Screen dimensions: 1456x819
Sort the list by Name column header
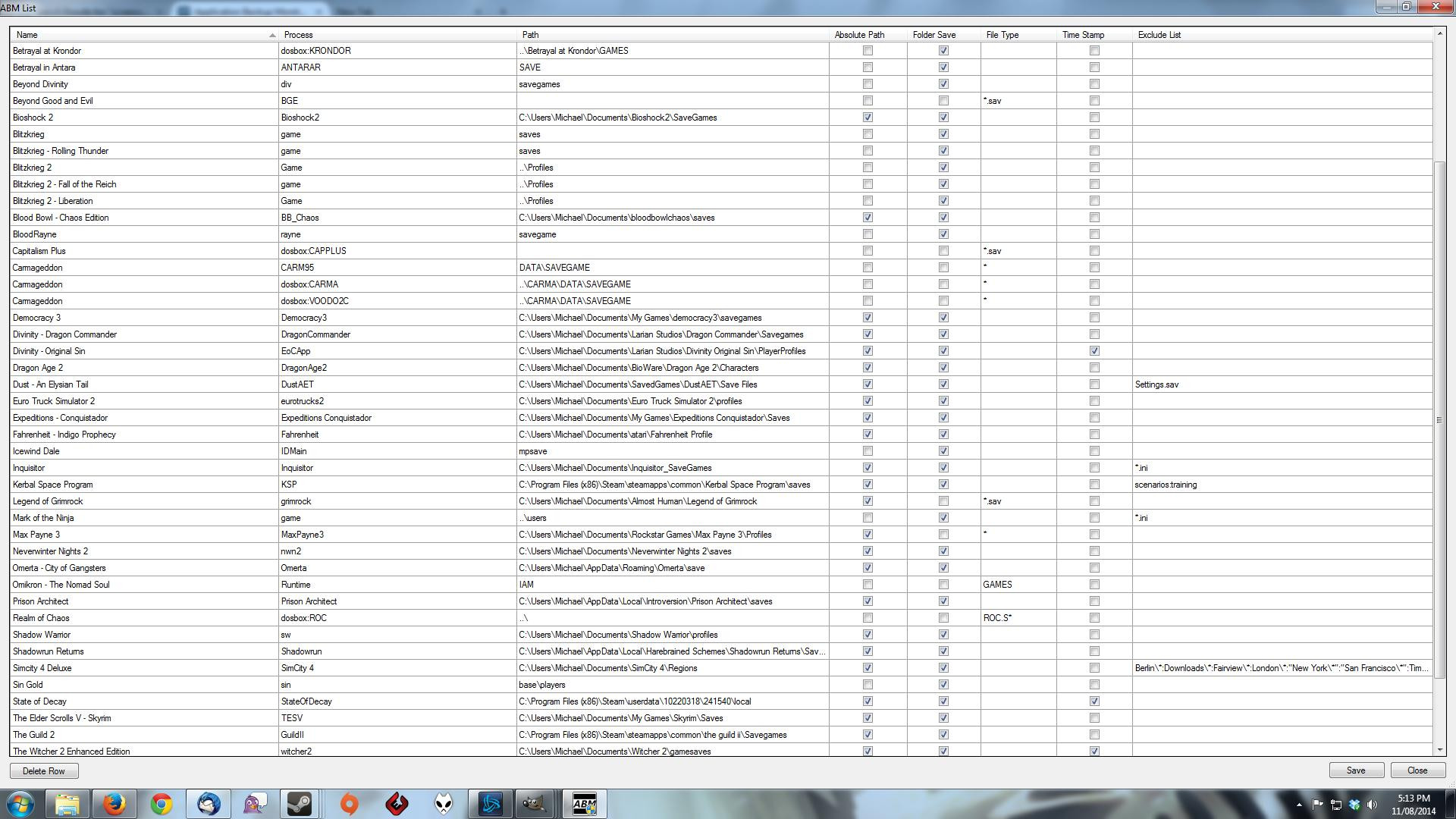(x=144, y=35)
